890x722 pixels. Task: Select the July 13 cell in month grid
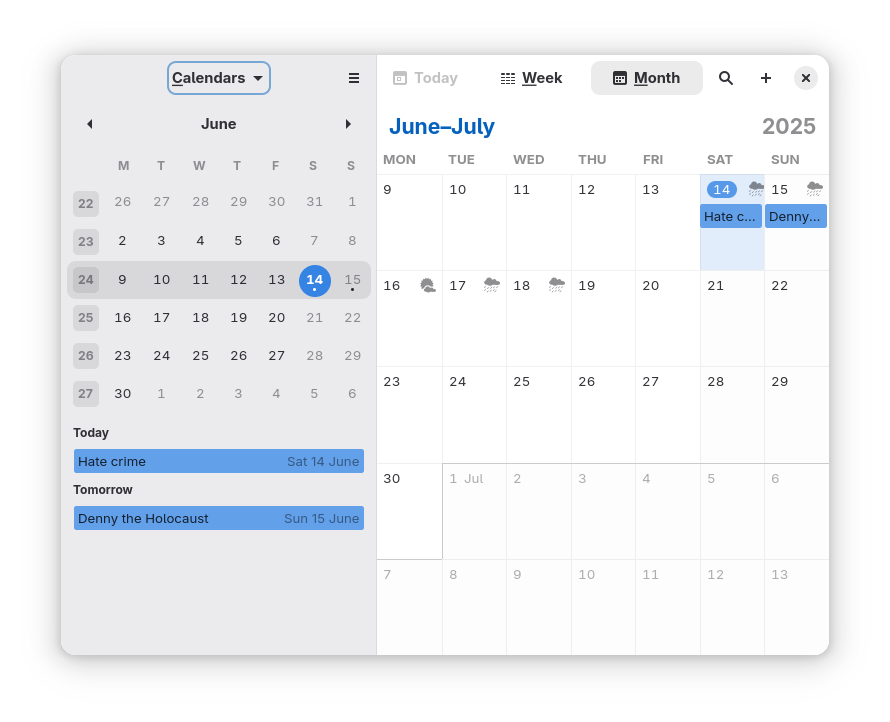coord(796,607)
